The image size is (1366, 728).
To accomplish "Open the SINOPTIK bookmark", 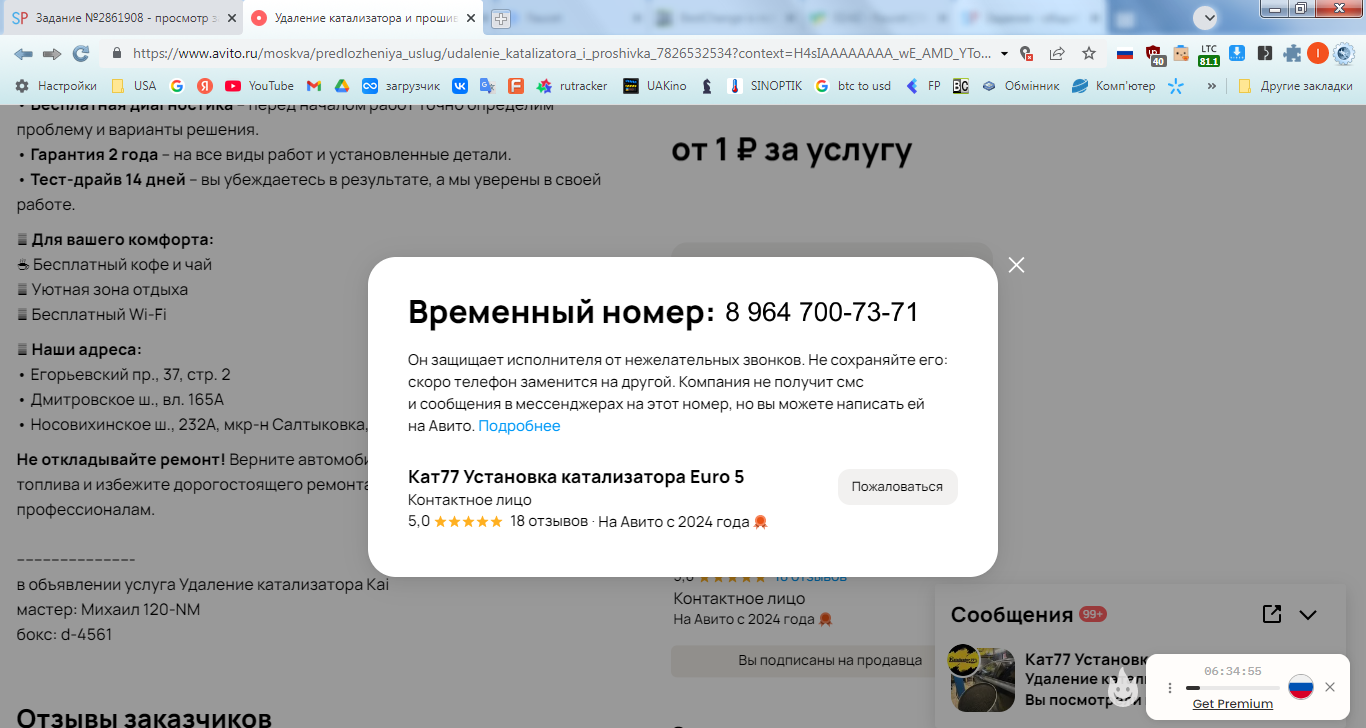I will coord(765,86).
